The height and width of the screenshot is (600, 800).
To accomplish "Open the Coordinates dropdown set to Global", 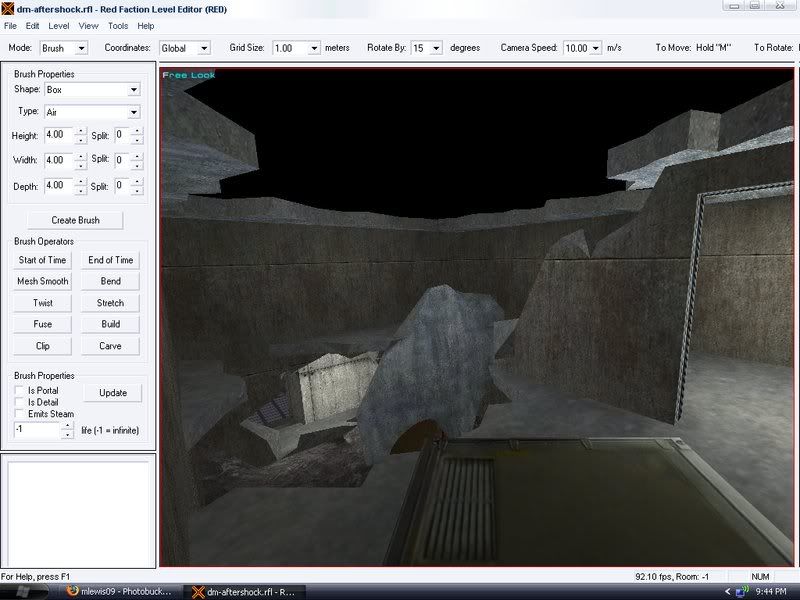I will 185,48.
